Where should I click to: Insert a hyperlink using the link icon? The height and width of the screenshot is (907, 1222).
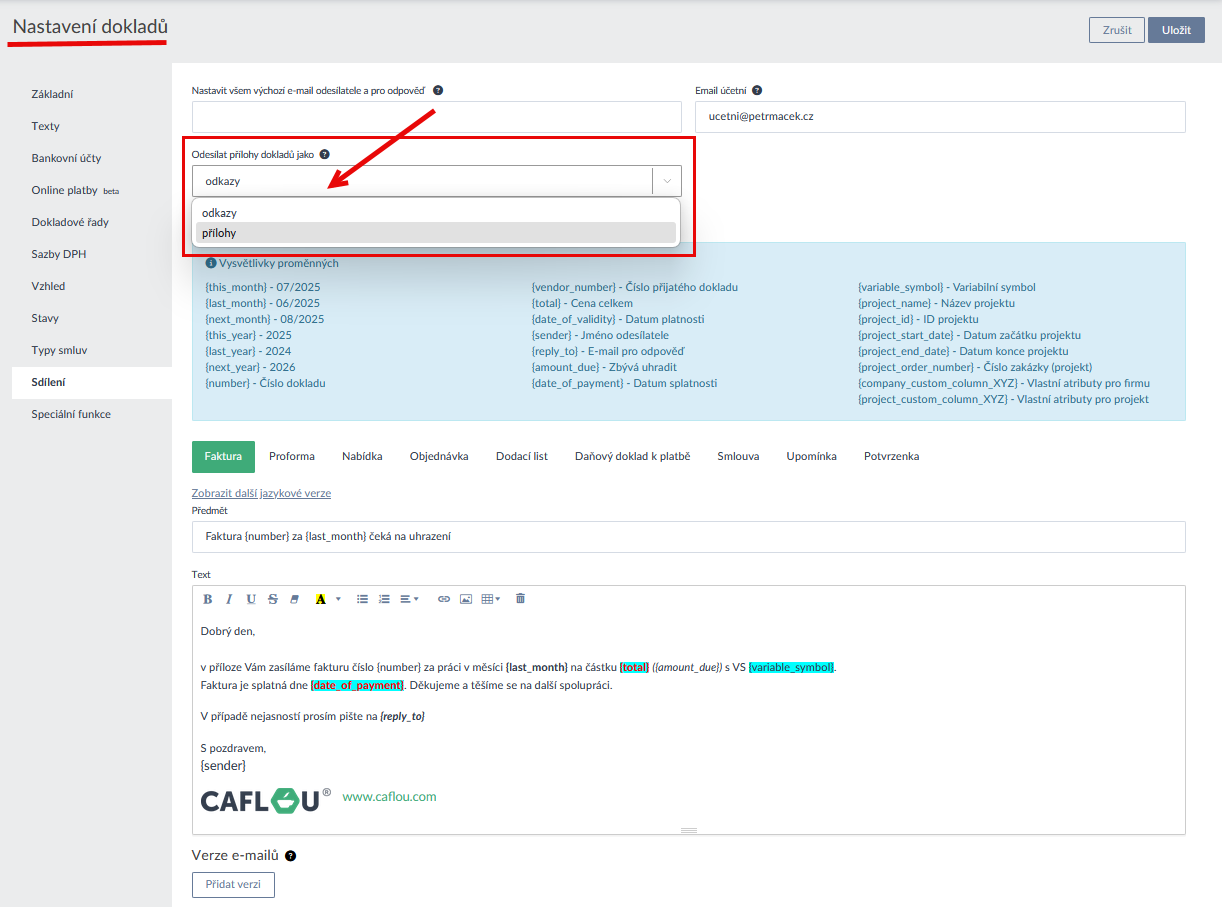tap(444, 599)
